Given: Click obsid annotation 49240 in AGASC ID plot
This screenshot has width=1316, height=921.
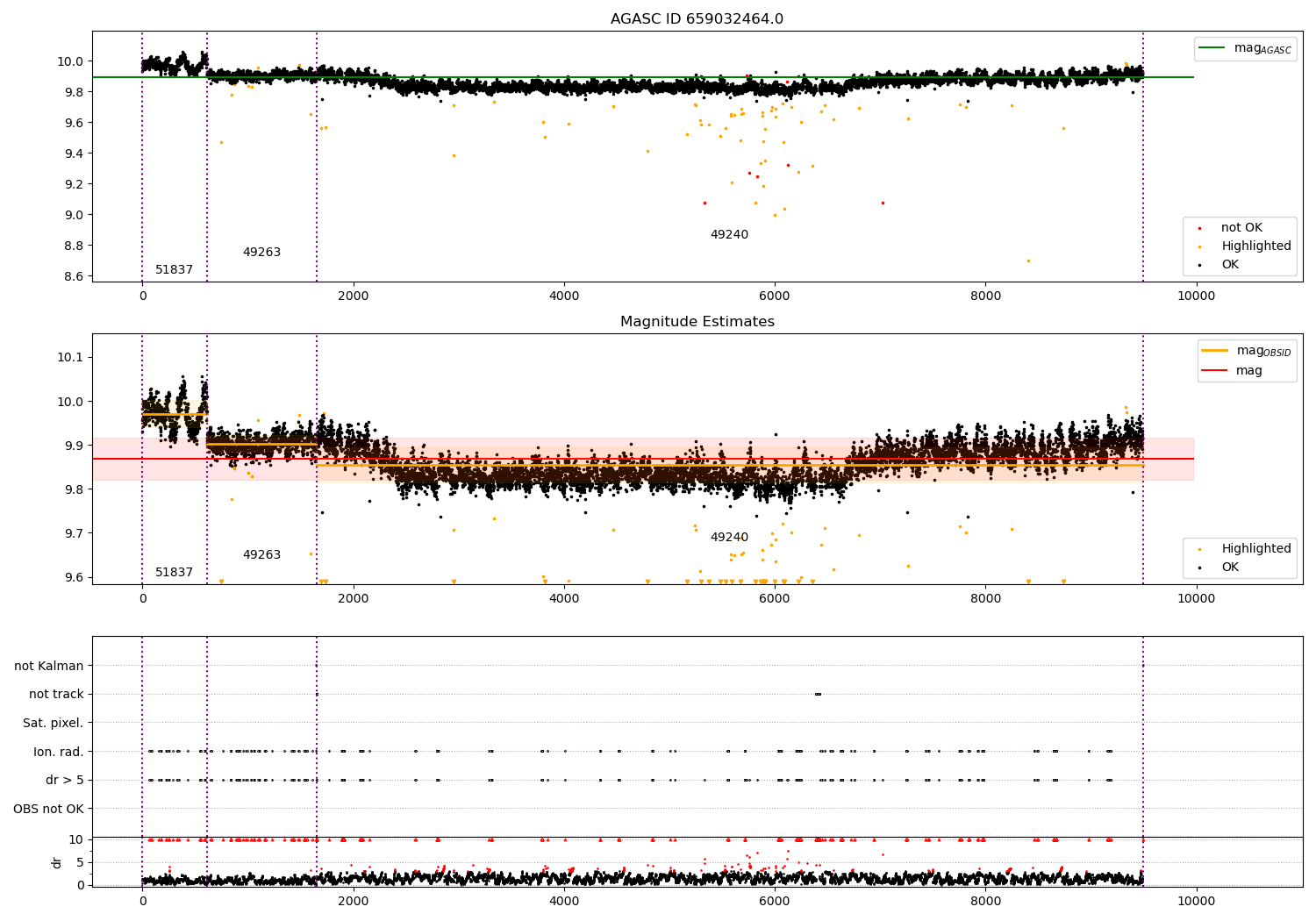Looking at the screenshot, I should point(729,235).
